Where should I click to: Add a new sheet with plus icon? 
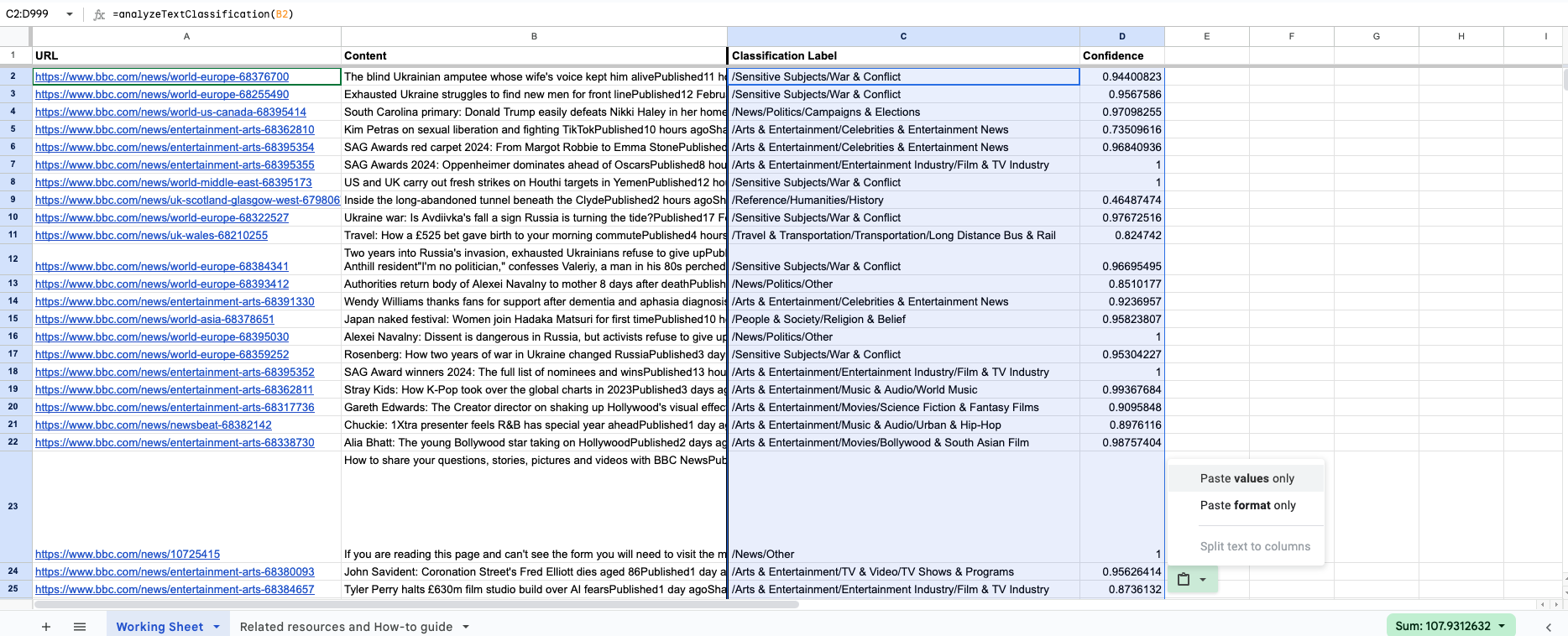(46, 627)
